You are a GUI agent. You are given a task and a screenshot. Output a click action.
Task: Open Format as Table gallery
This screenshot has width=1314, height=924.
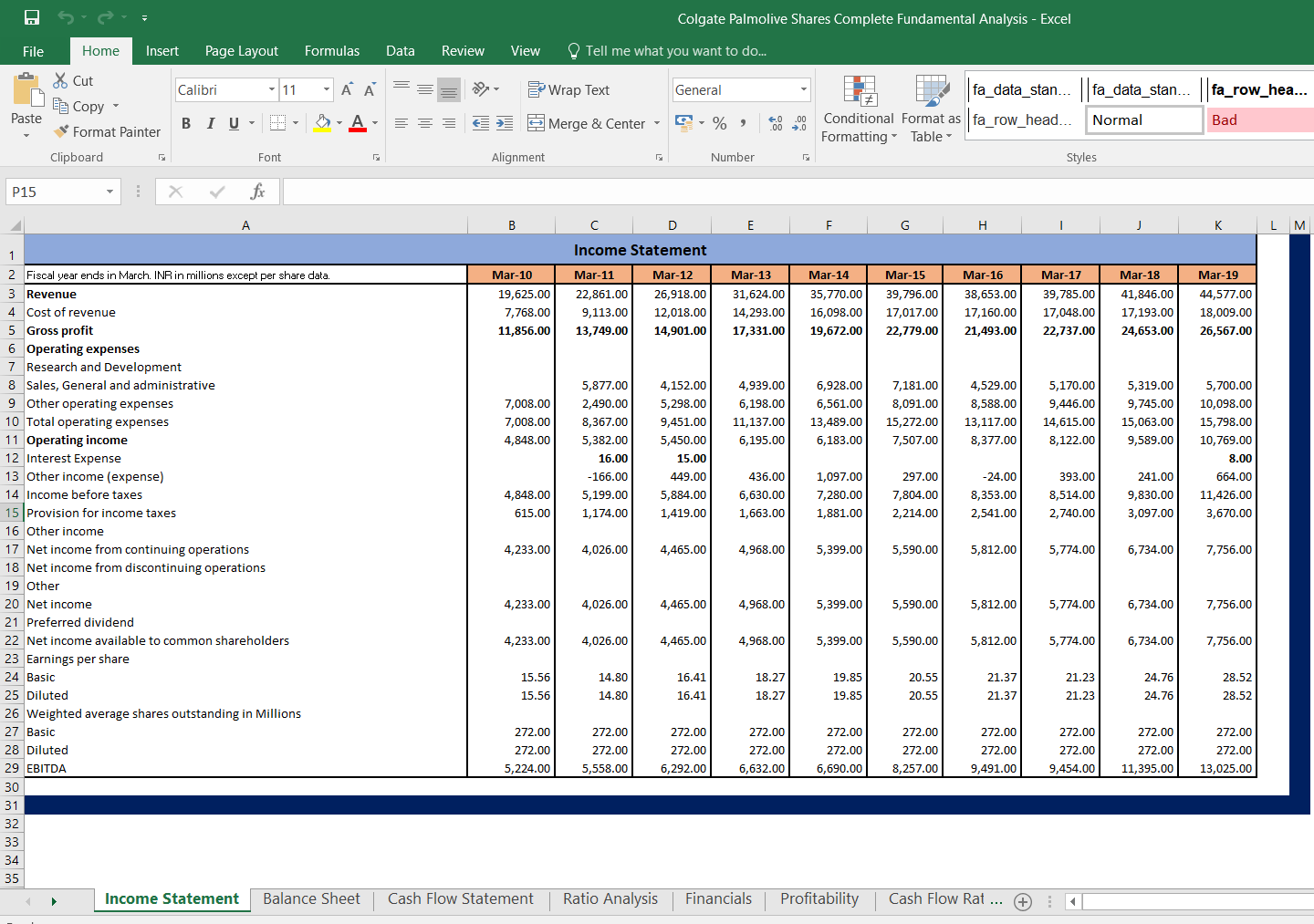tap(931, 109)
